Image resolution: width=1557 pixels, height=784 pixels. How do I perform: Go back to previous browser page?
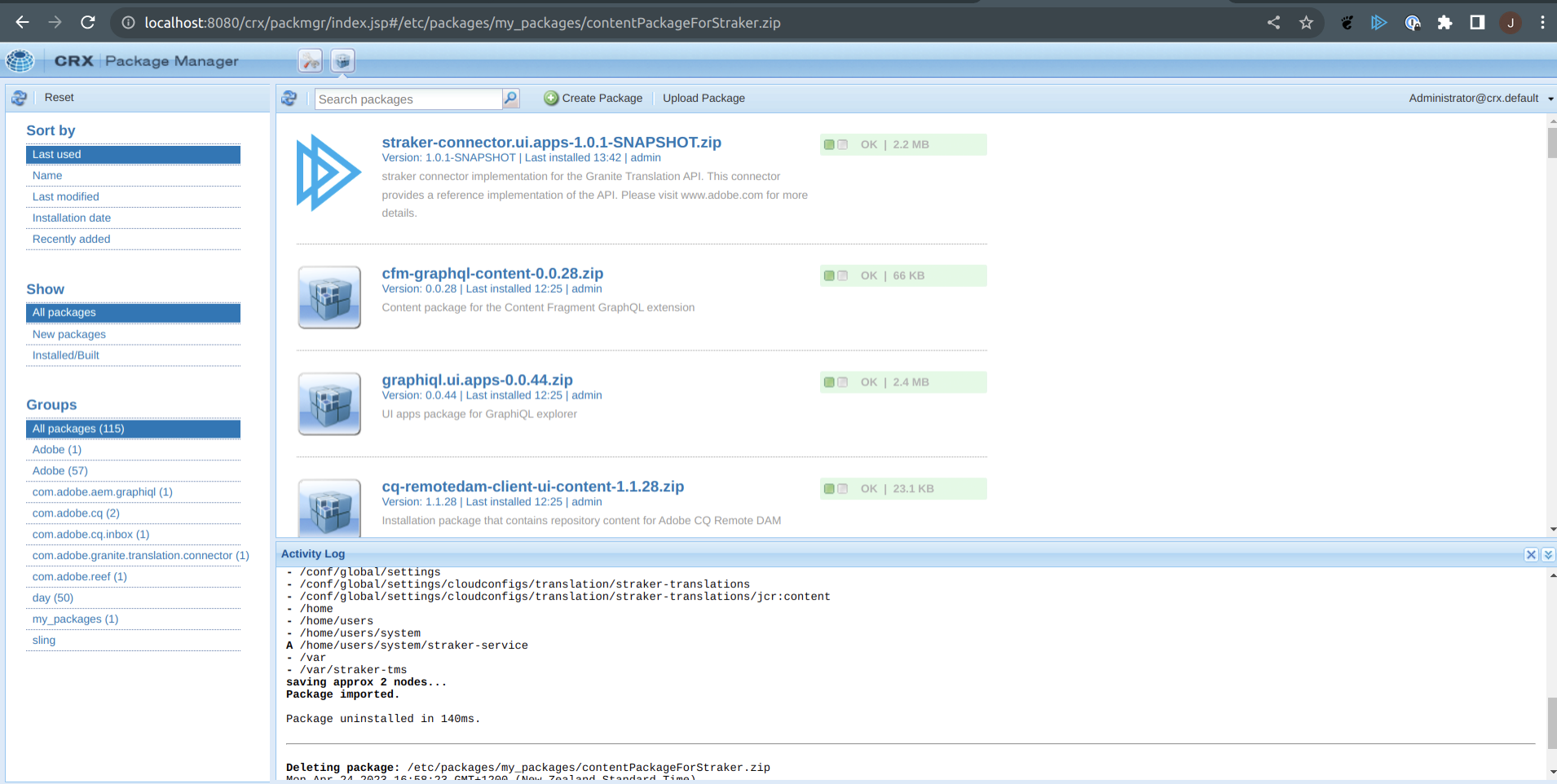[22, 22]
